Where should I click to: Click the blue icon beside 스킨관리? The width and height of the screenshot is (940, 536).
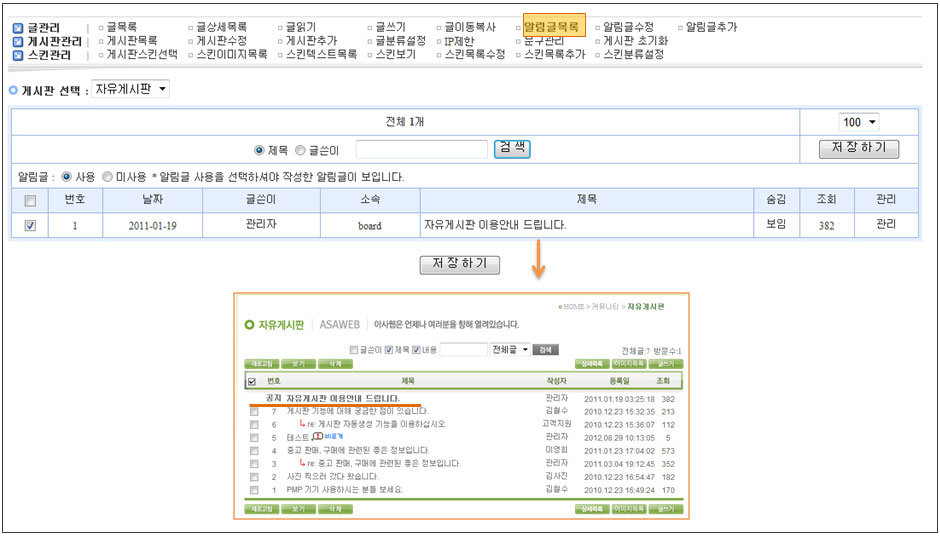tap(18, 56)
